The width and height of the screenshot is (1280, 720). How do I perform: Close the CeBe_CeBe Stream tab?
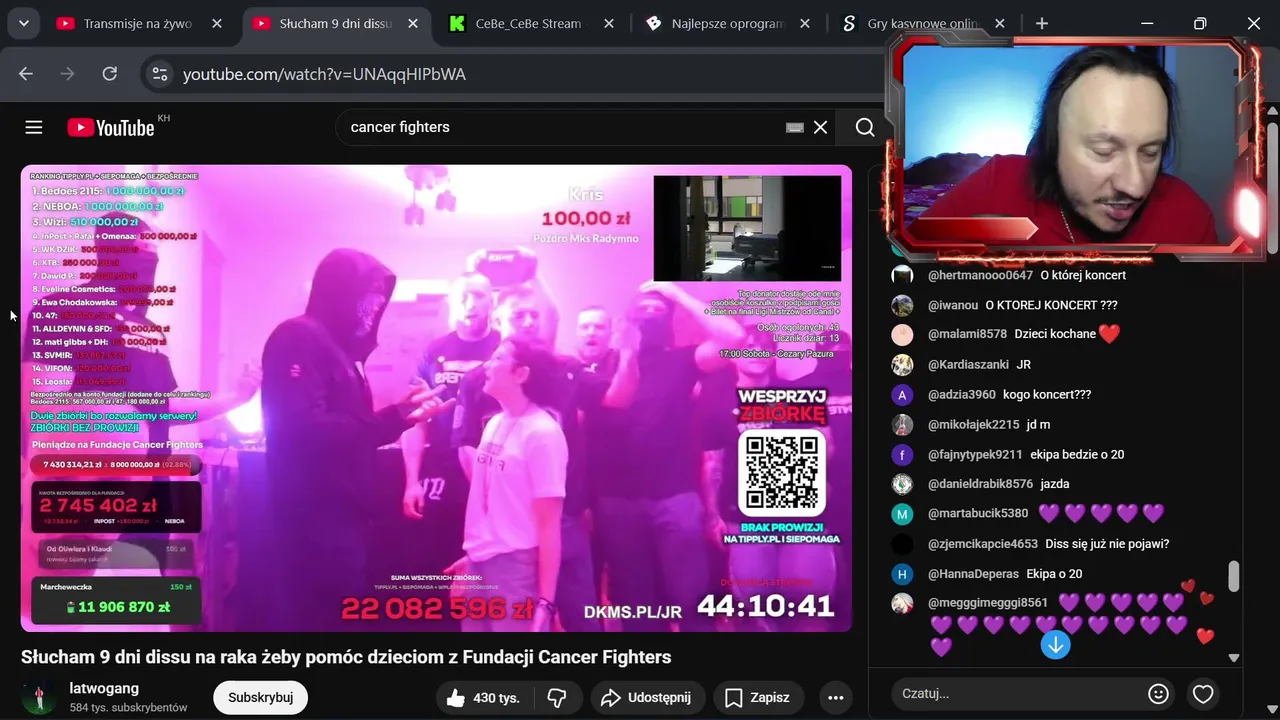[608, 23]
